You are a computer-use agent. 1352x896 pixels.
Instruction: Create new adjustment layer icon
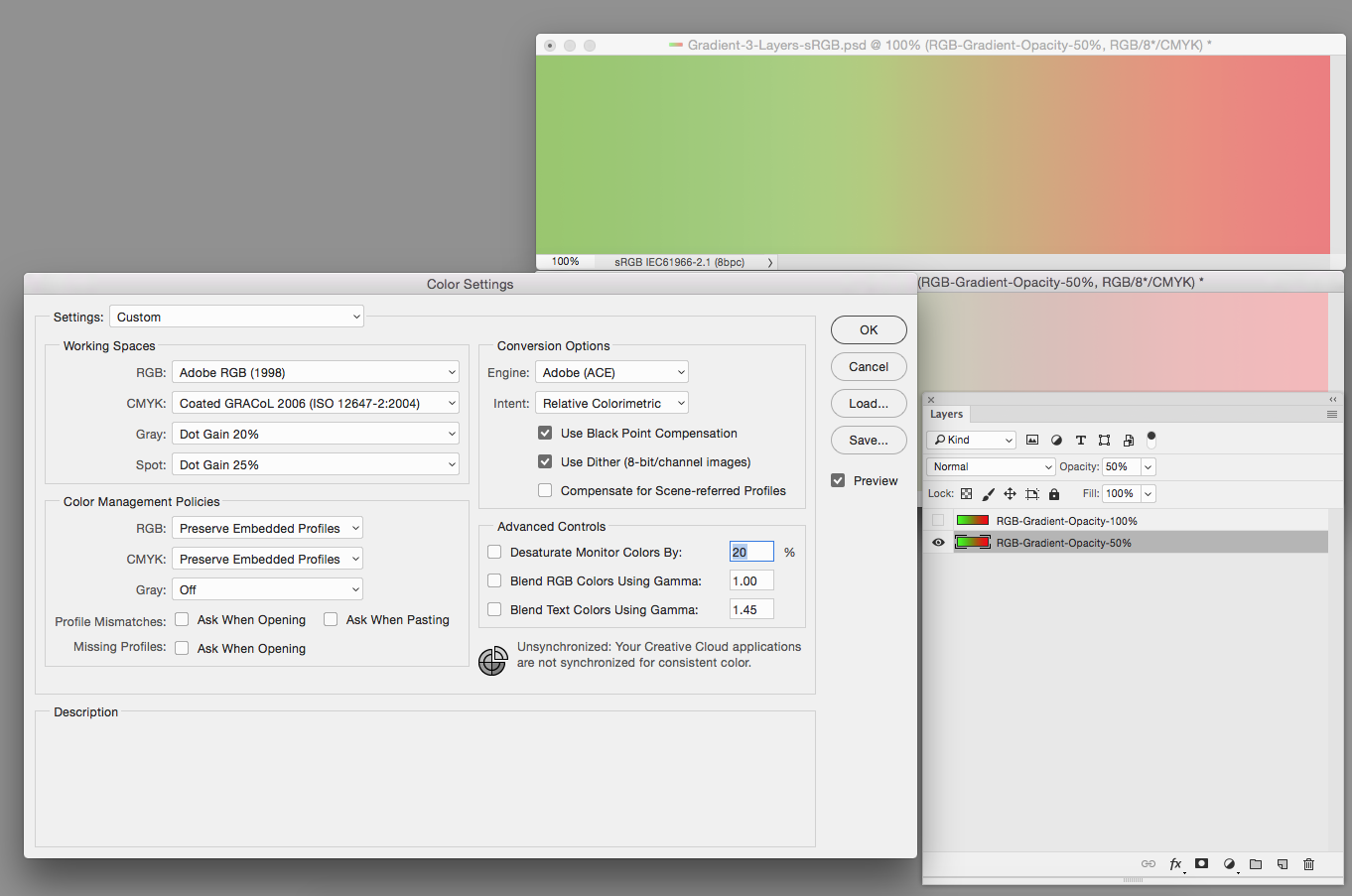pyautogui.click(x=1229, y=864)
